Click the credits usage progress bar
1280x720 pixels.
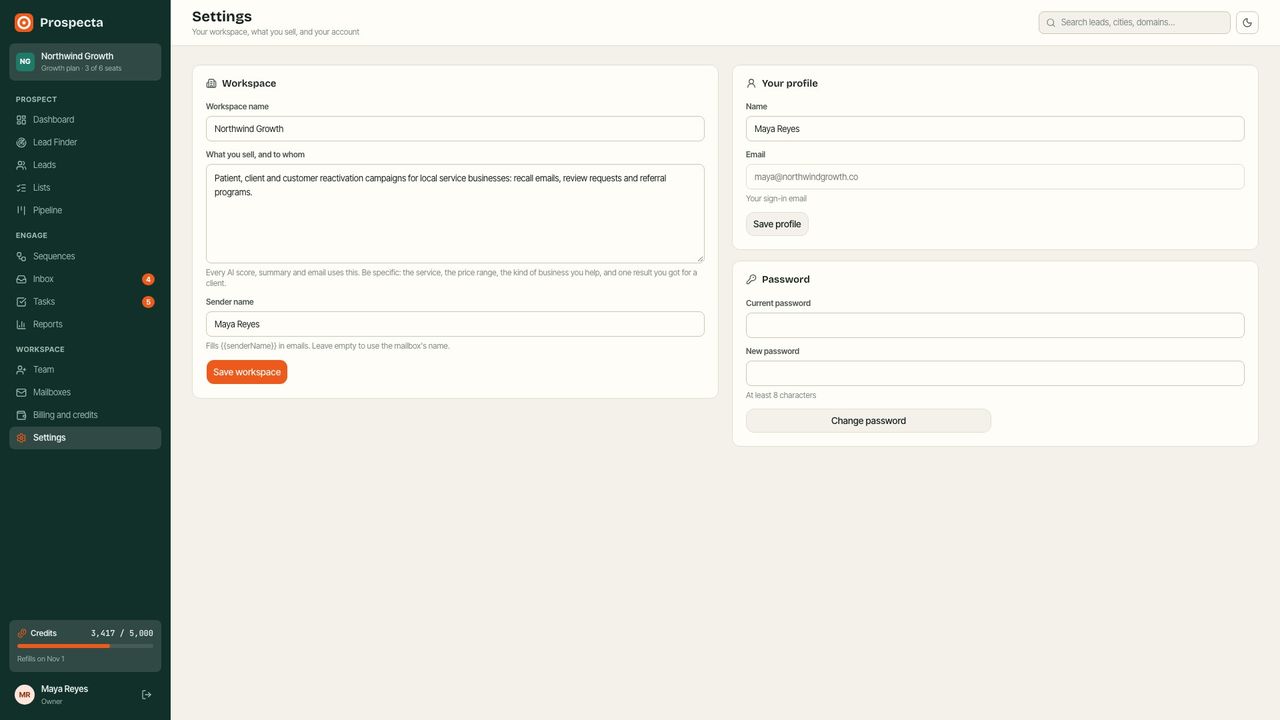pos(85,646)
